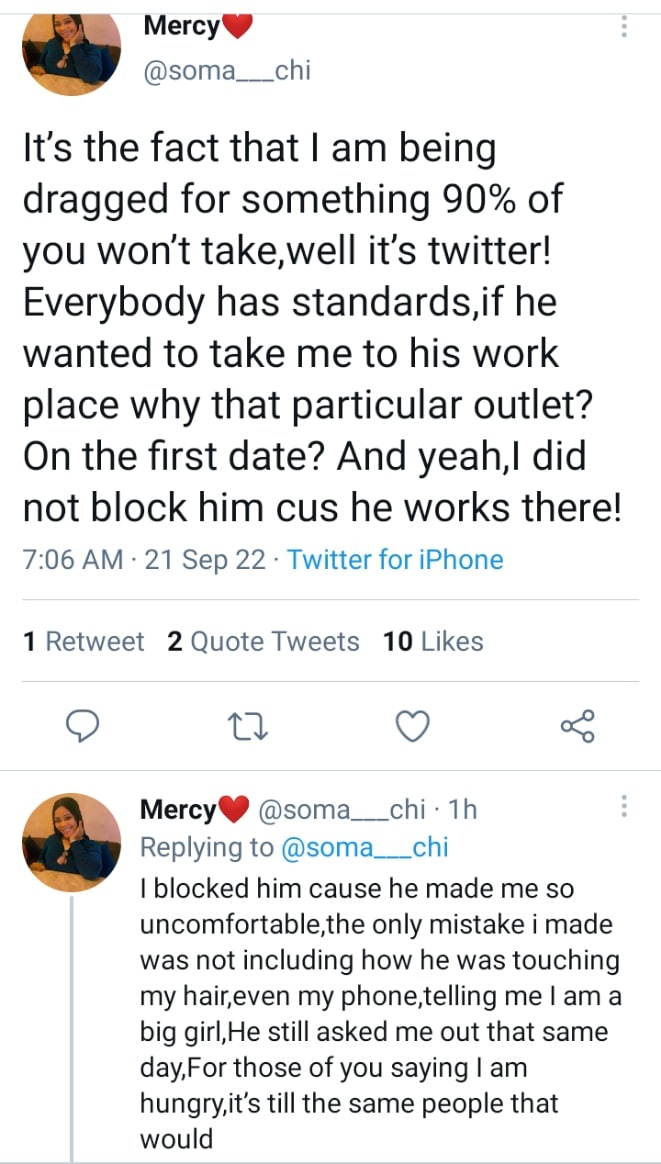Click "Mercy" display name on the reply tweet
The width and height of the screenshot is (661, 1164).
[x=179, y=809]
